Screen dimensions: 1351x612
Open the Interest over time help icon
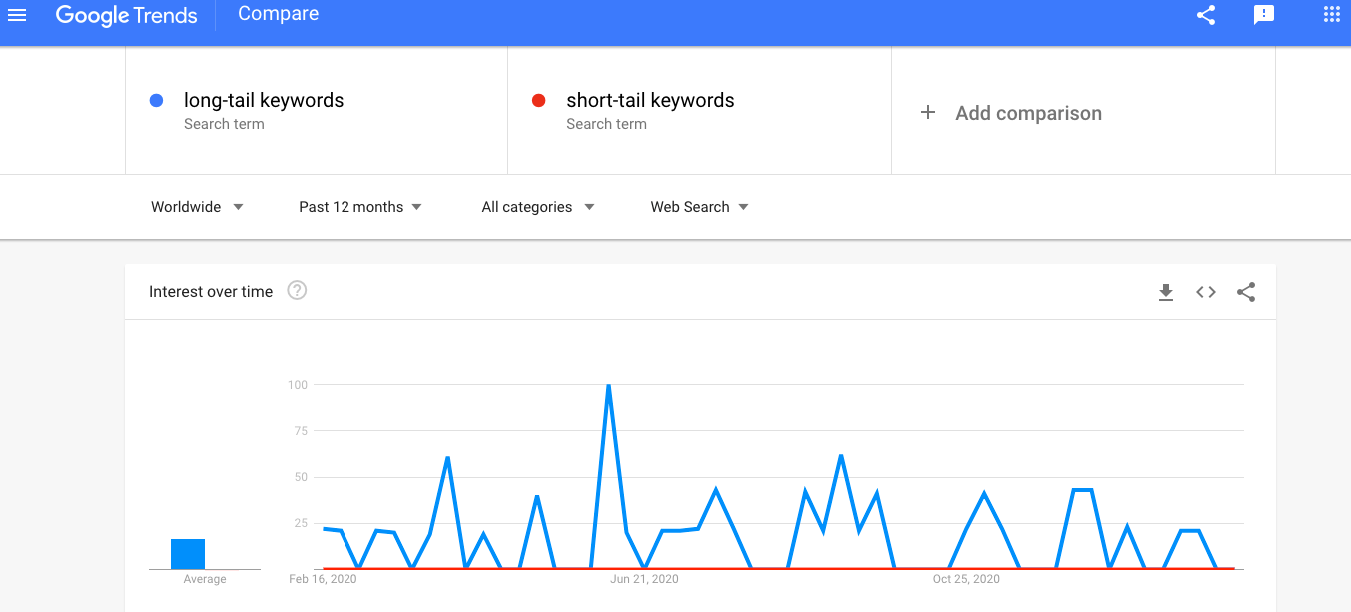297,291
